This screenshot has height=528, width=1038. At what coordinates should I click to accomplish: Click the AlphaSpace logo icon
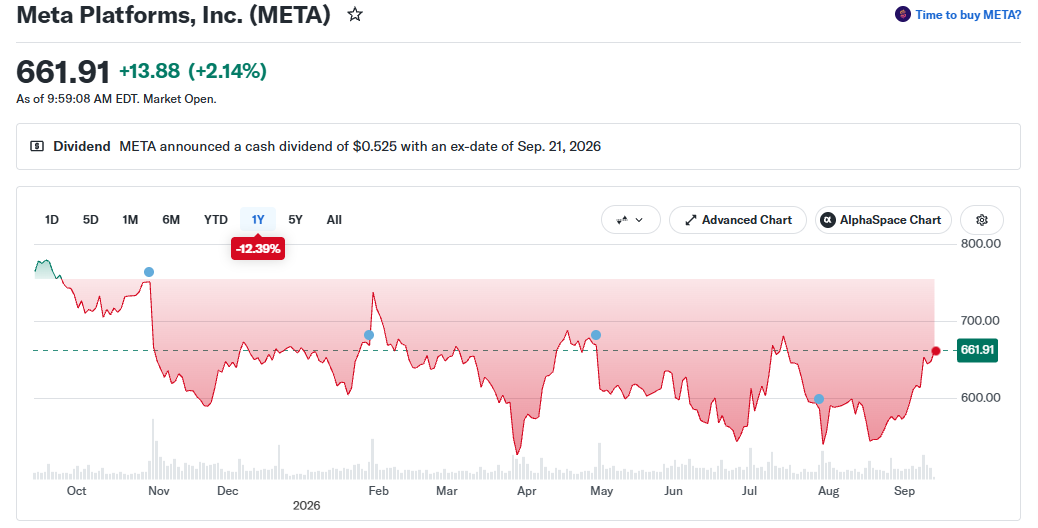[827, 220]
